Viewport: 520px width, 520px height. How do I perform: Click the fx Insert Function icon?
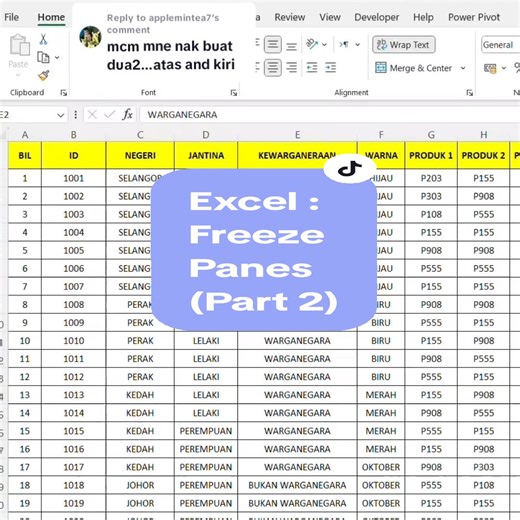pos(127,115)
